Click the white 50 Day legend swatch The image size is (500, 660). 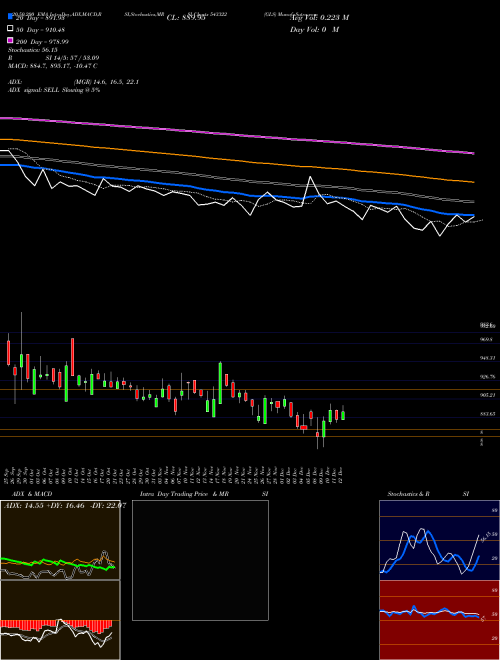coord(10,29)
